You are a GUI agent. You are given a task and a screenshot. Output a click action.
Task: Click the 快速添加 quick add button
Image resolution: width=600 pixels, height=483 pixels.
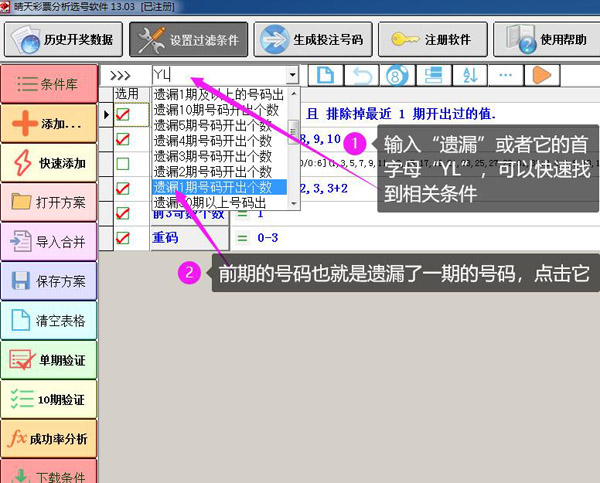pos(49,162)
